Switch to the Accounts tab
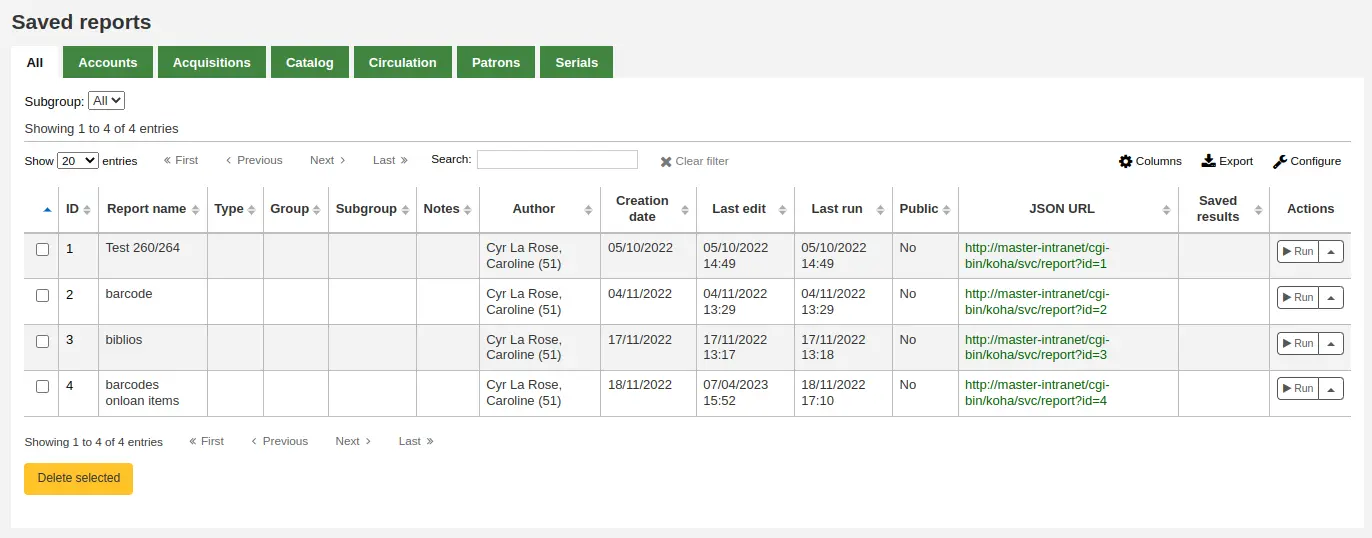The height and width of the screenshot is (538, 1372). click(108, 62)
